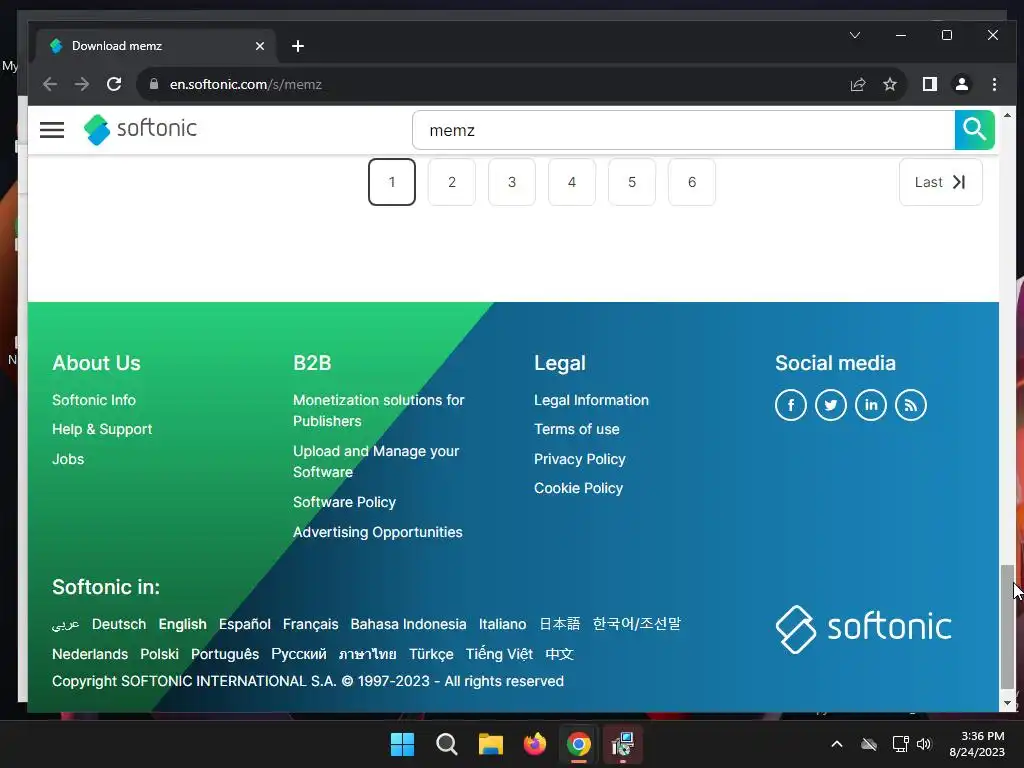Open Monetization solutions for Publishers
Image resolution: width=1024 pixels, height=768 pixels.
[379, 410]
